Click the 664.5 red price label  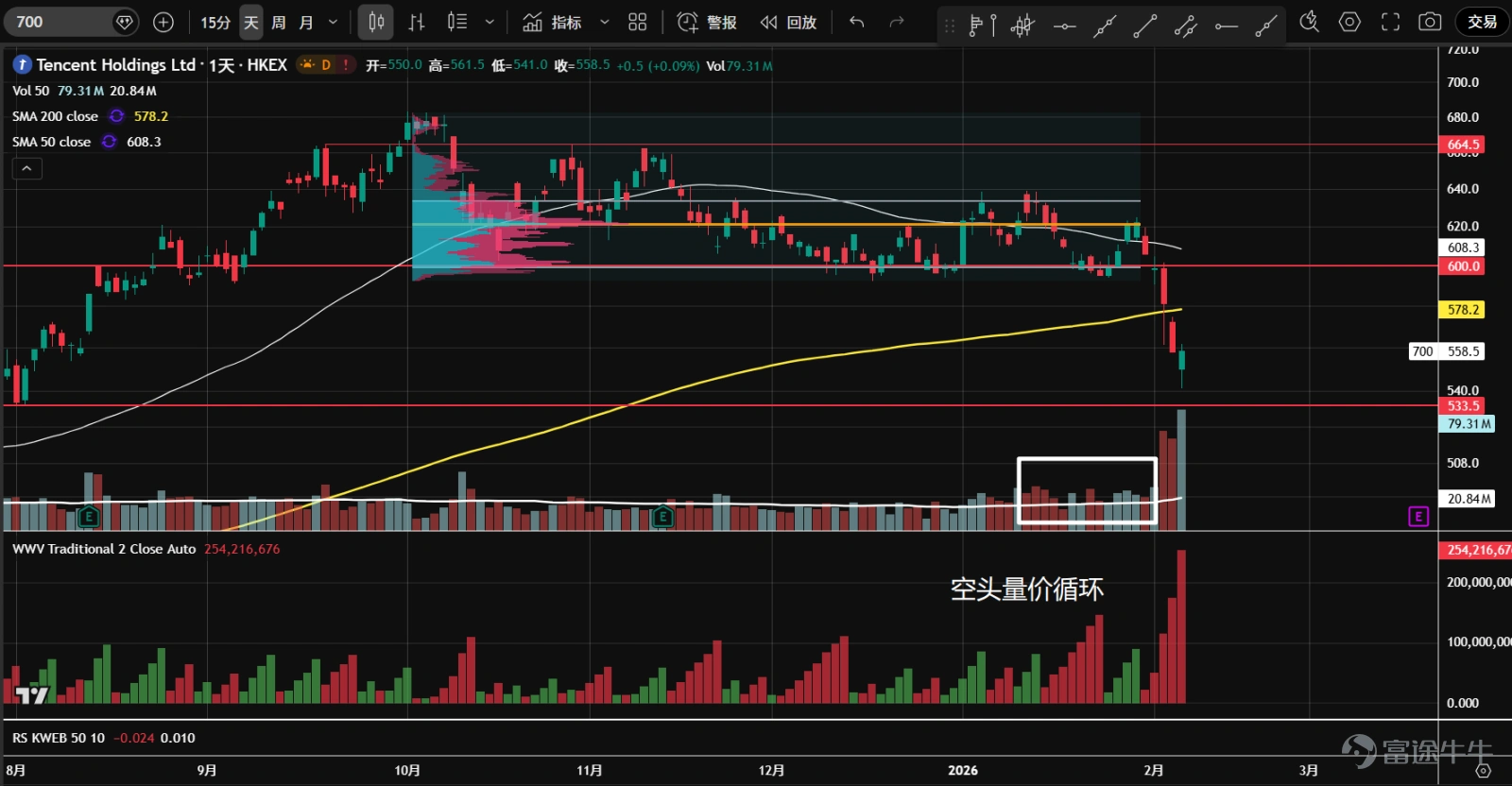[x=1463, y=145]
